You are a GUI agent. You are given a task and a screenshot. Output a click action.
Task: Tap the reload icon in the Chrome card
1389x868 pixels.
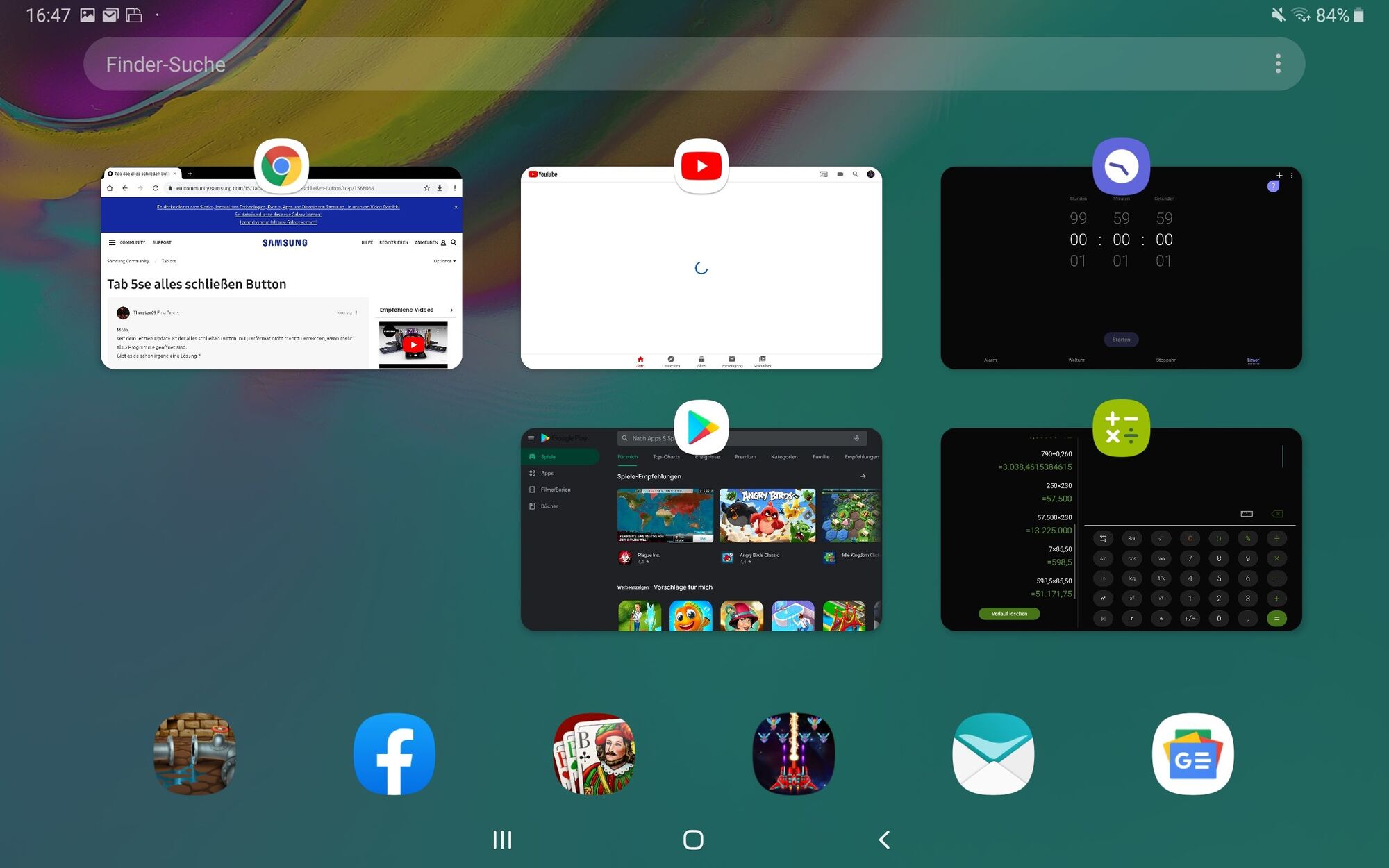click(155, 188)
